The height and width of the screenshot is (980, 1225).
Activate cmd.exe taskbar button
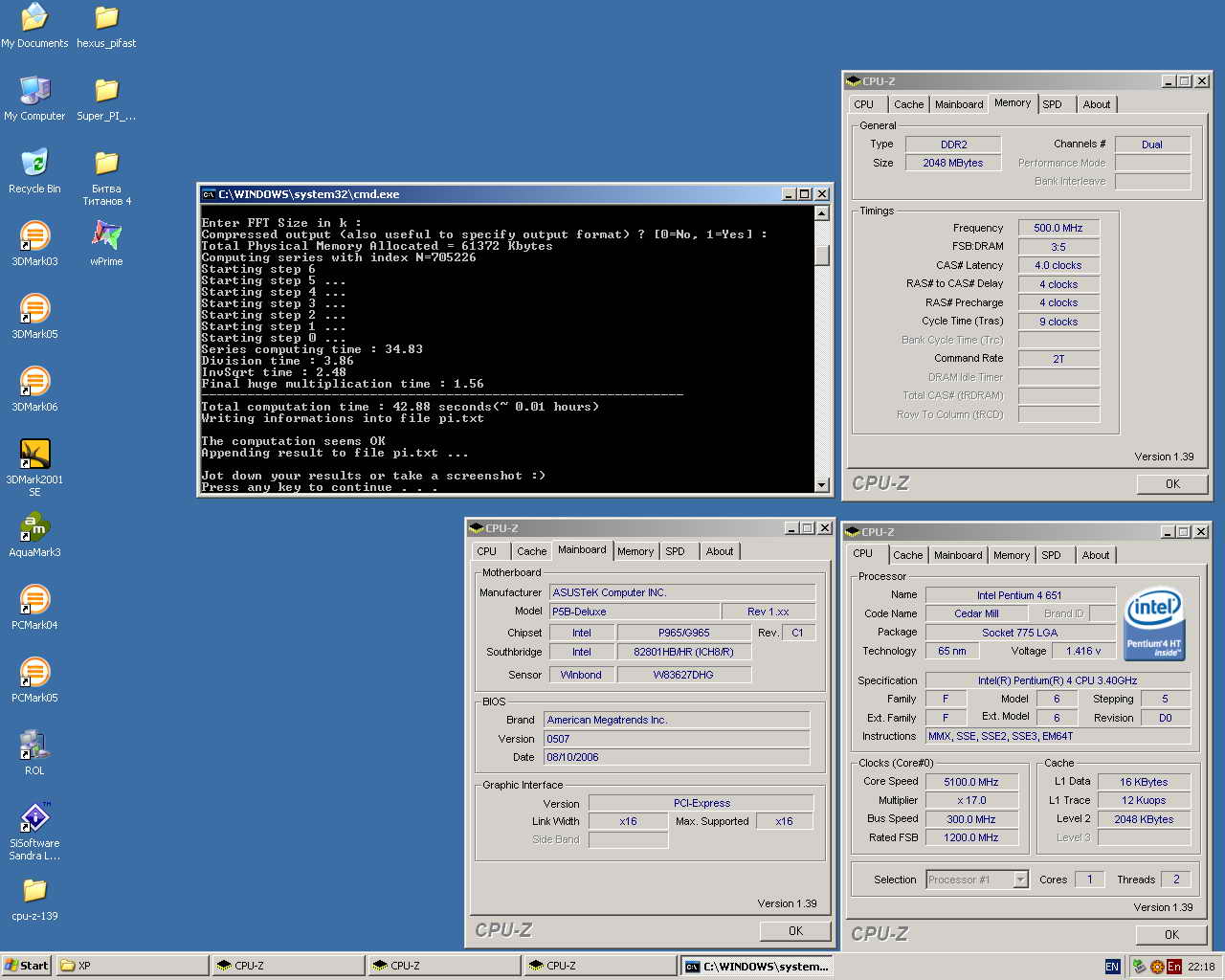pos(757,966)
